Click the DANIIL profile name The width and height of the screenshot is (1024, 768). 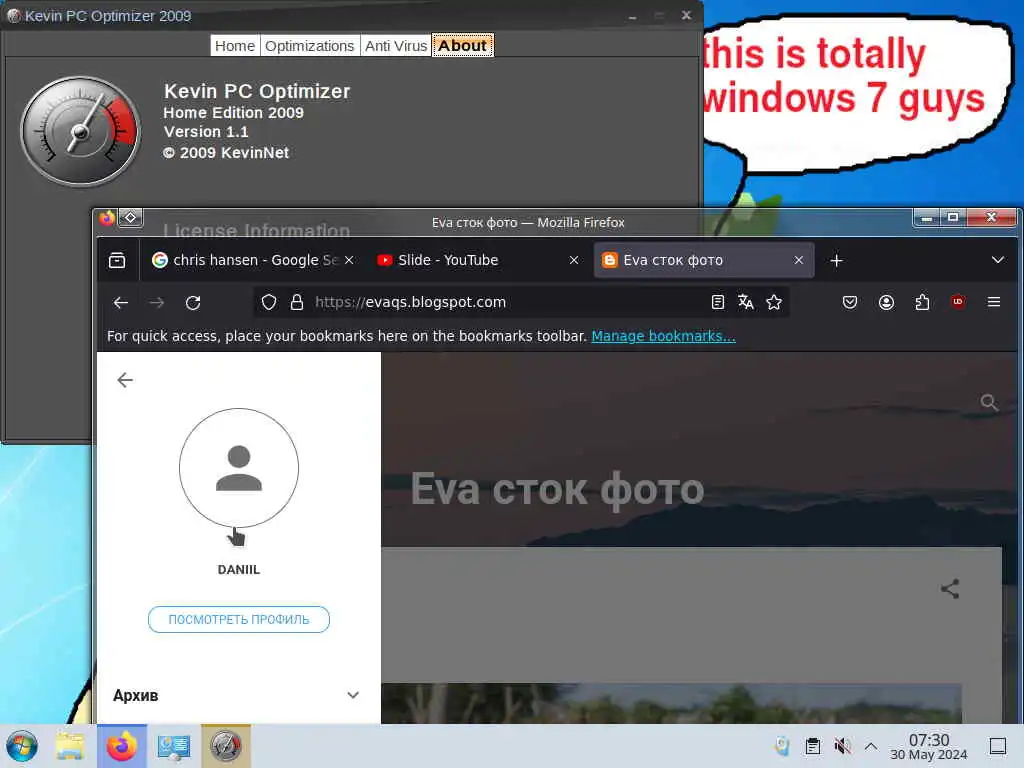pyautogui.click(x=239, y=569)
